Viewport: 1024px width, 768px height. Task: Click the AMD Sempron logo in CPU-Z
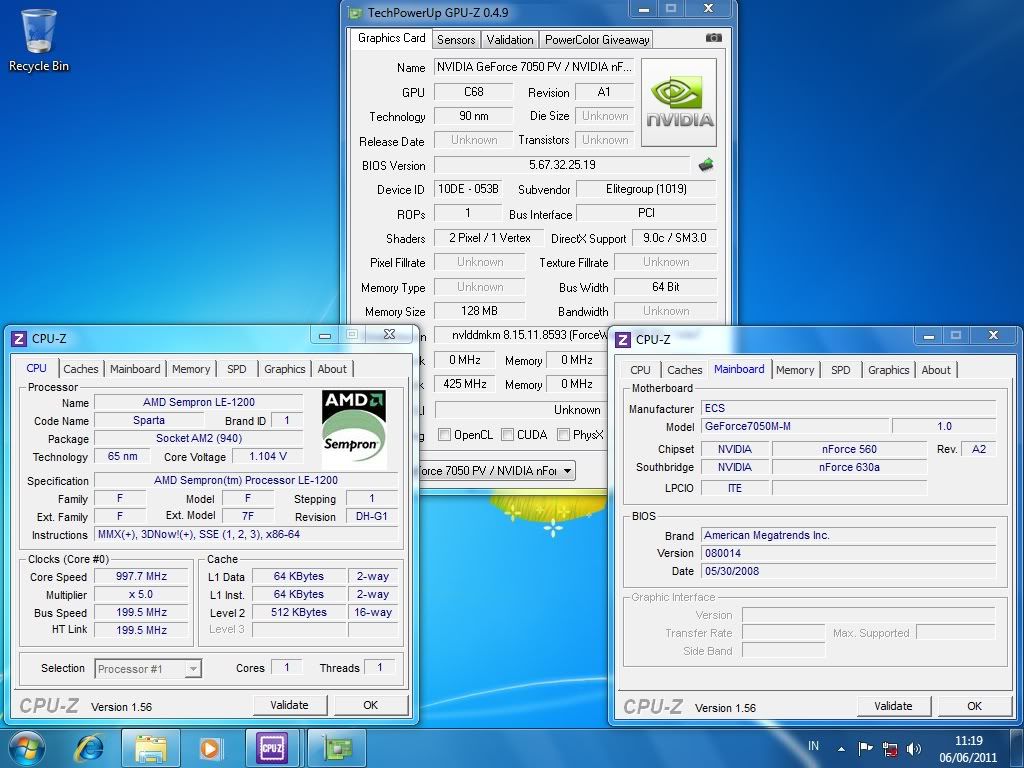(x=353, y=429)
